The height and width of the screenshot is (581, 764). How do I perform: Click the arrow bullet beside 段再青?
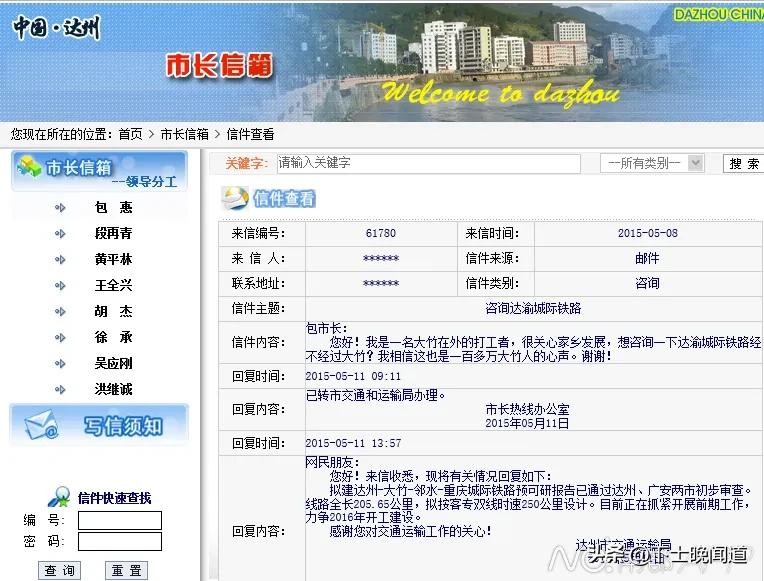click(60, 234)
